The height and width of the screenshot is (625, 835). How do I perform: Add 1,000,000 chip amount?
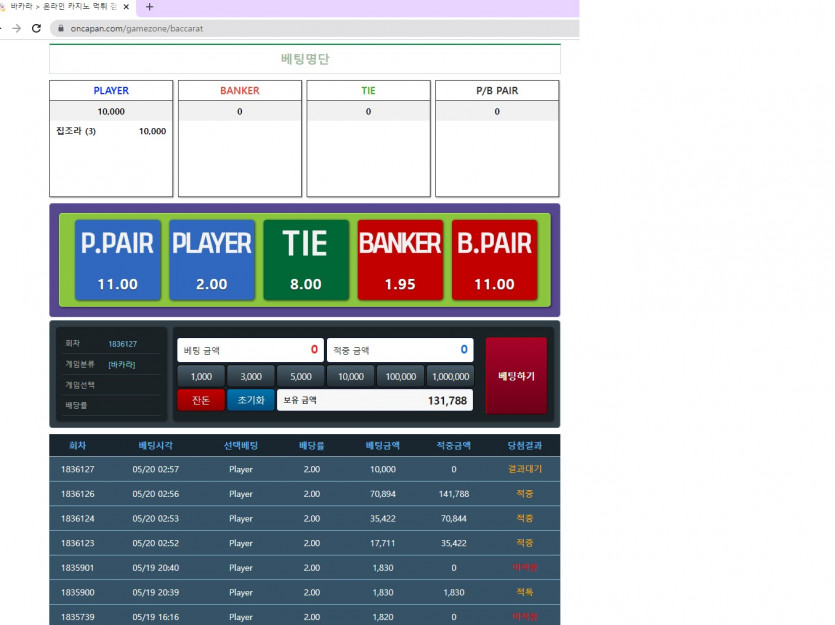click(451, 376)
